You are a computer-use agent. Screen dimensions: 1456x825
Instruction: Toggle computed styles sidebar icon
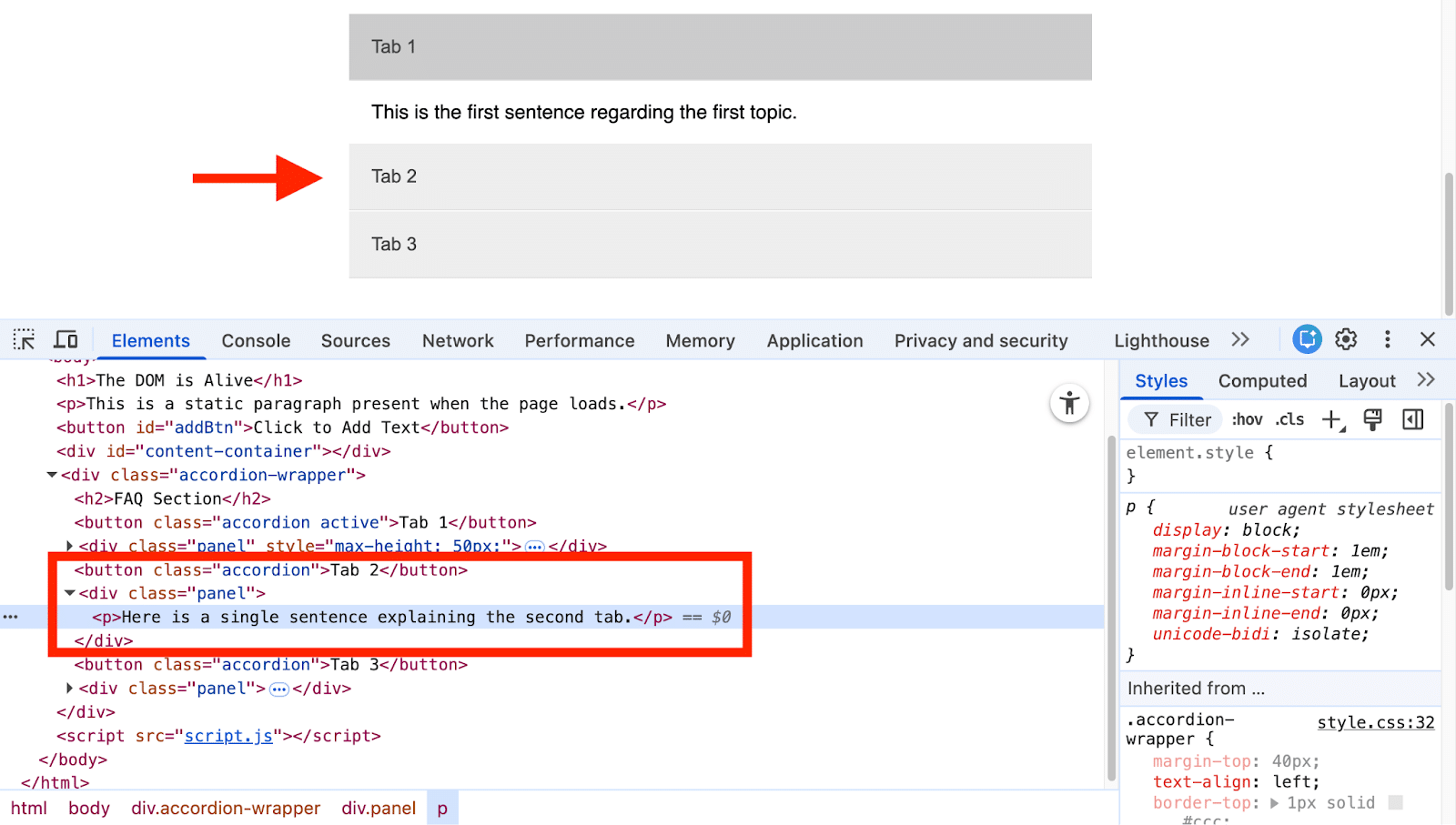(1412, 419)
